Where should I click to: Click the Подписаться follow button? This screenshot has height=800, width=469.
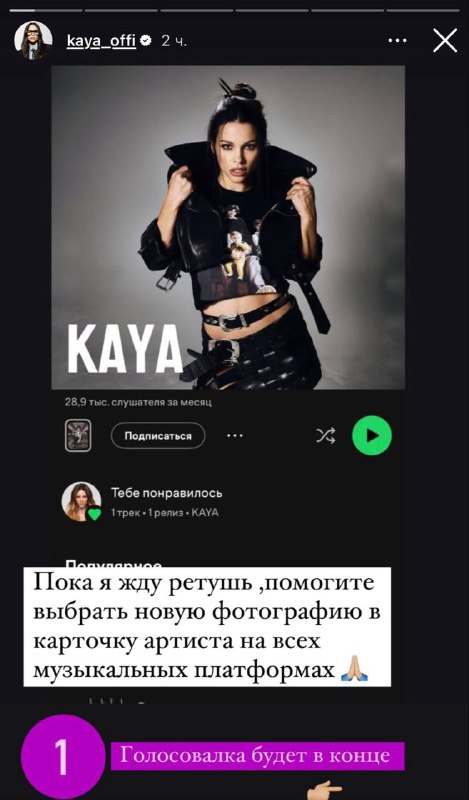click(x=158, y=436)
